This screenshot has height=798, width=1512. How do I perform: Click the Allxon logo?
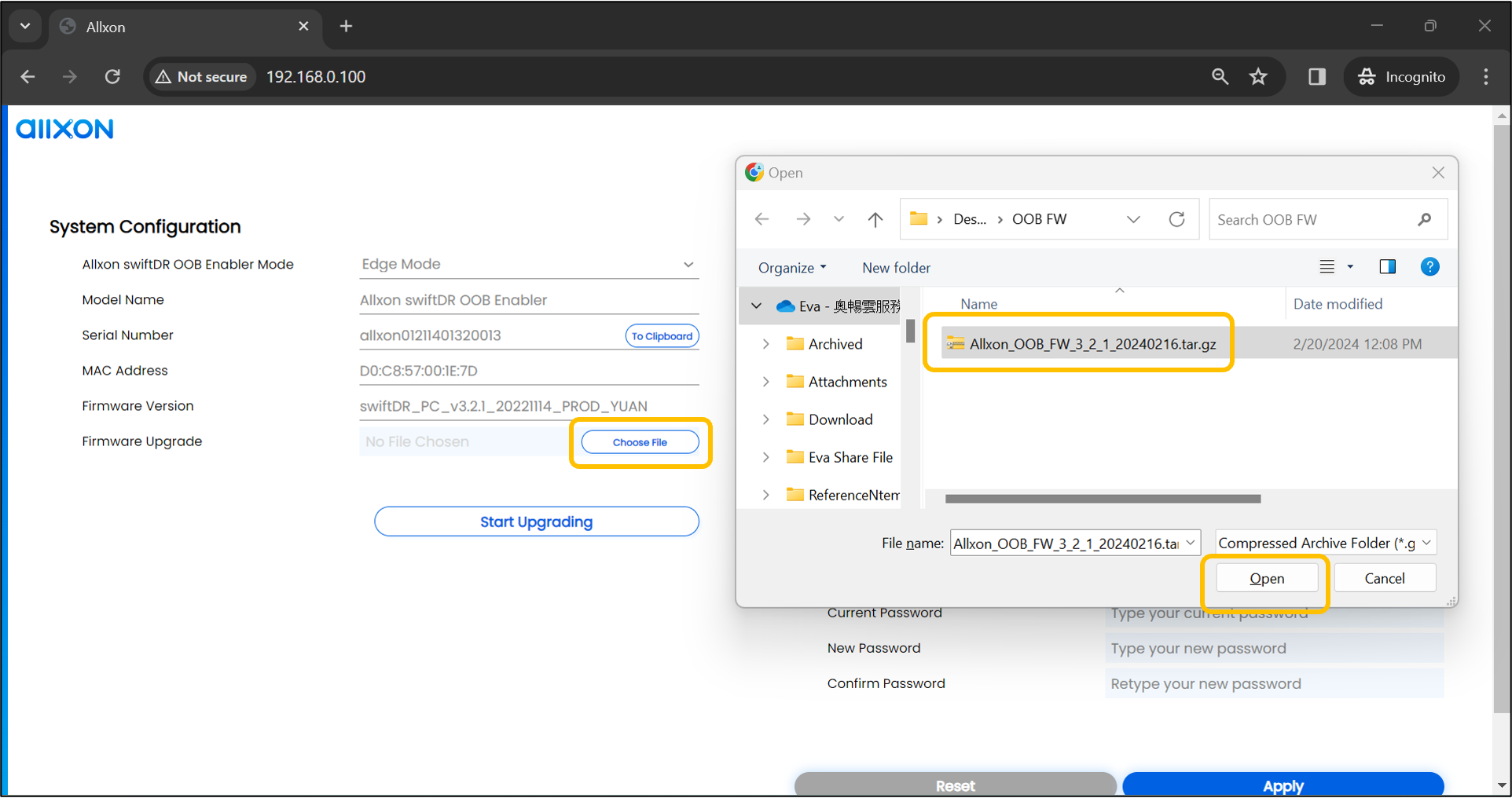(65, 128)
